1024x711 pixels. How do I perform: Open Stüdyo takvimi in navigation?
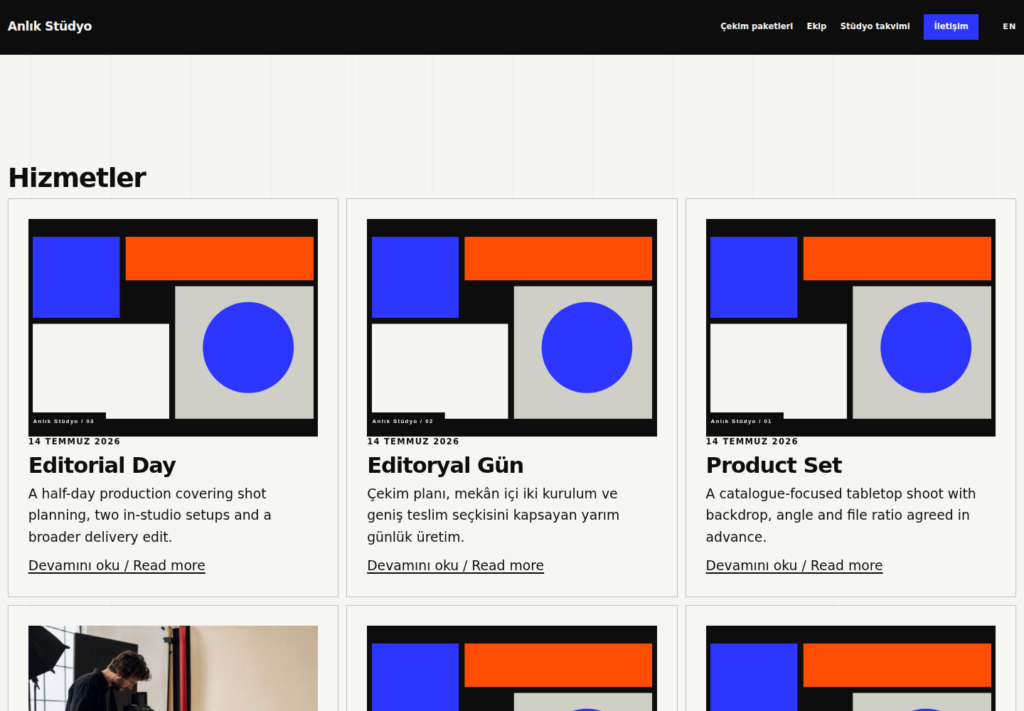coord(874,26)
